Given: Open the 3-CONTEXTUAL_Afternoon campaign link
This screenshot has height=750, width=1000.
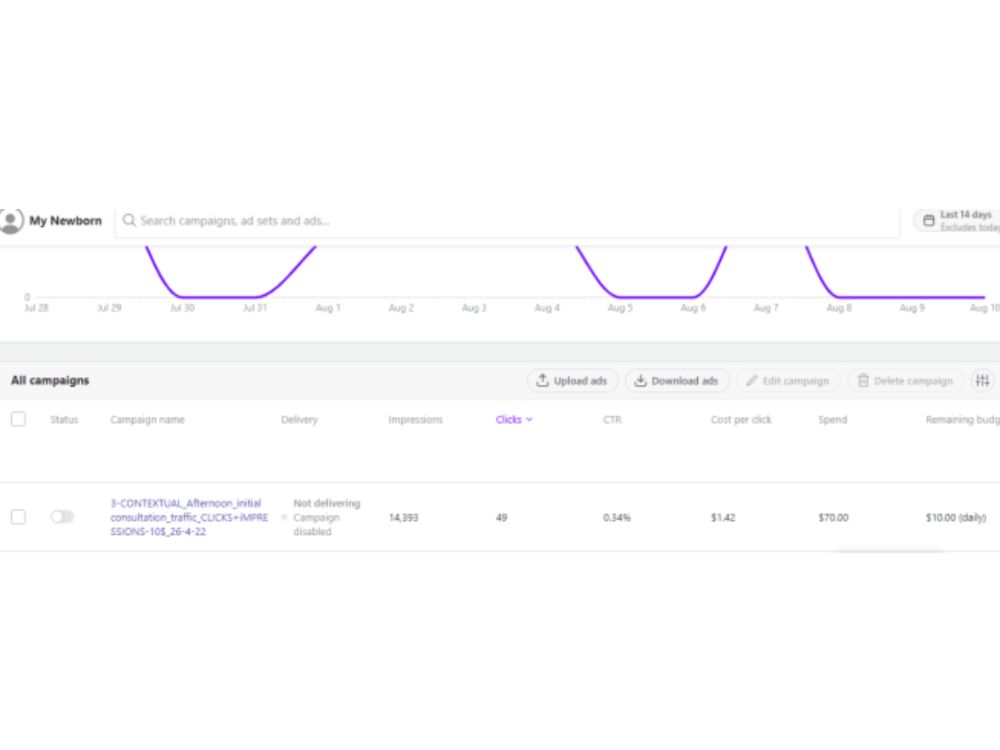Looking at the screenshot, I should pos(189,517).
